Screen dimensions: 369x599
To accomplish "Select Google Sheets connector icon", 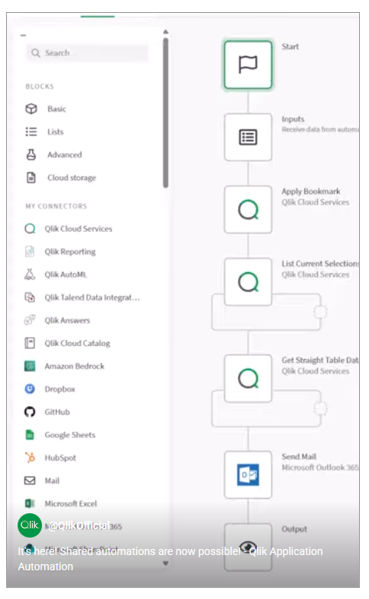I will coord(30,435).
